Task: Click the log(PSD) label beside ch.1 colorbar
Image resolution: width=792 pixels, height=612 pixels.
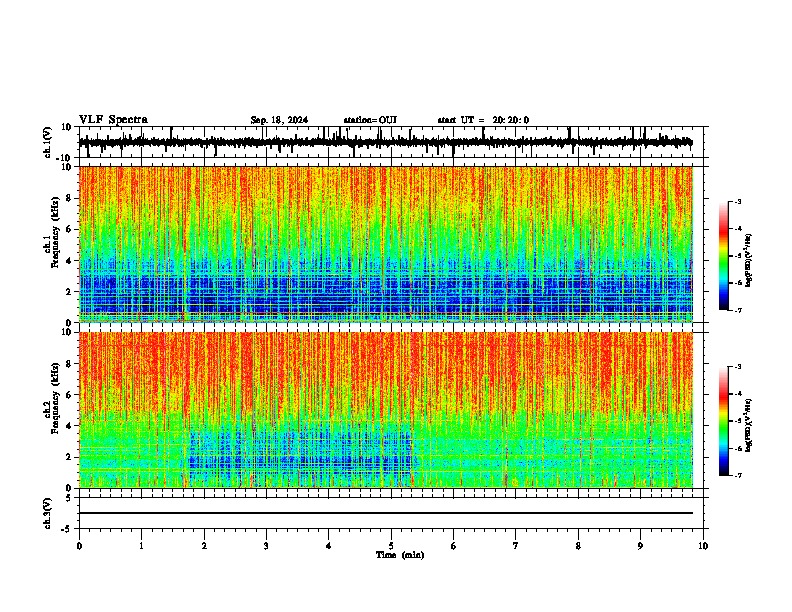Action: (x=749, y=261)
